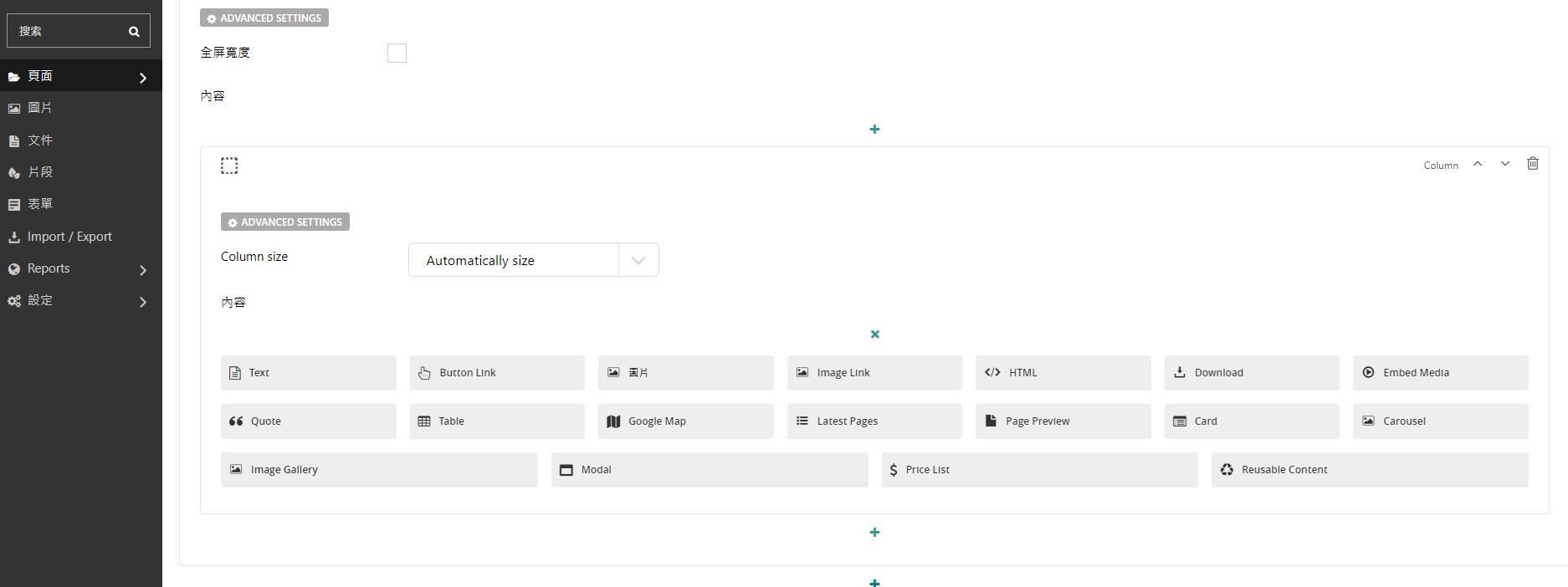This screenshot has height=587, width=1568.
Task: Add block above the Column block
Action: coord(874,130)
